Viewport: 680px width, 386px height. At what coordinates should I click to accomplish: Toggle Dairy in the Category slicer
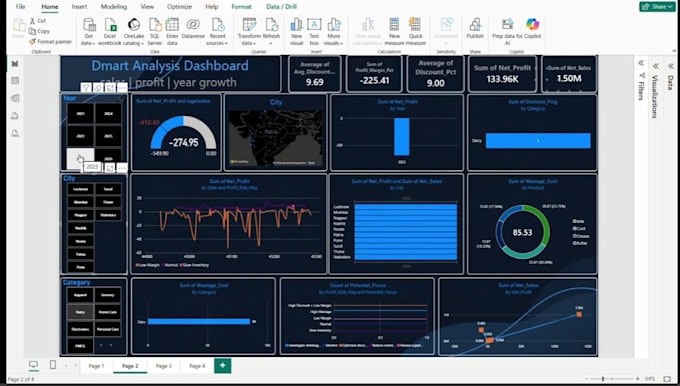point(80,312)
